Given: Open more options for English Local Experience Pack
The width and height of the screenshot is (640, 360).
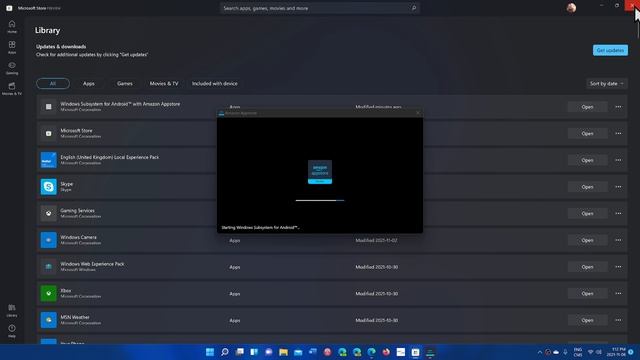Looking at the screenshot, I should pos(618,160).
